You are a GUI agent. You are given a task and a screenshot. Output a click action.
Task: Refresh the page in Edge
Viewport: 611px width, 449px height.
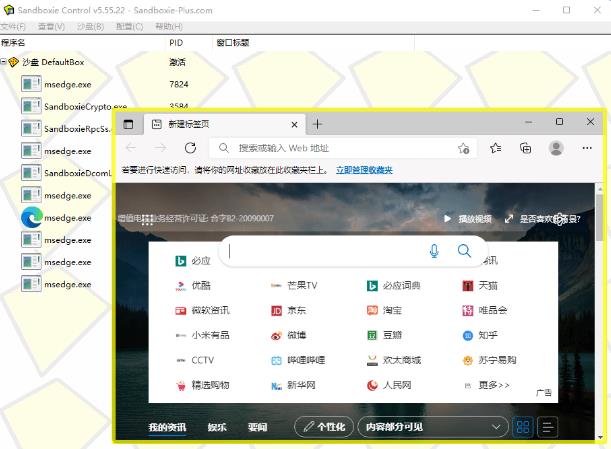pos(190,148)
